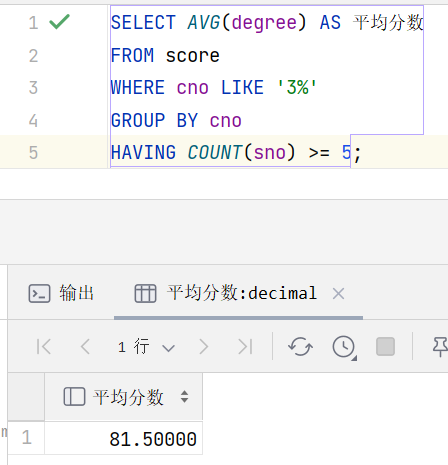This screenshot has height=465, width=448.
Task: Click the 平均分数 column header
Action: tap(123, 397)
